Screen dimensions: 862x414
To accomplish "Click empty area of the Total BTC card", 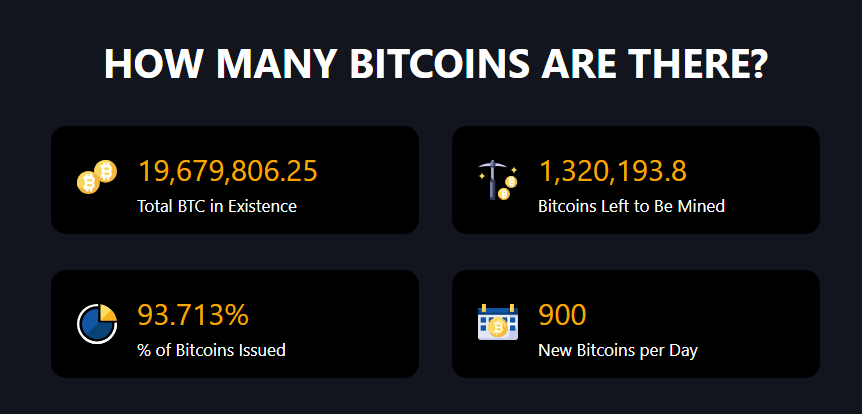I will 370,180.
